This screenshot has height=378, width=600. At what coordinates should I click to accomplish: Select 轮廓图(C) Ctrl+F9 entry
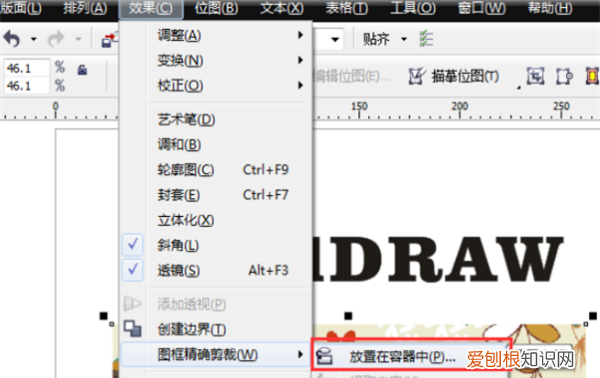(216, 169)
